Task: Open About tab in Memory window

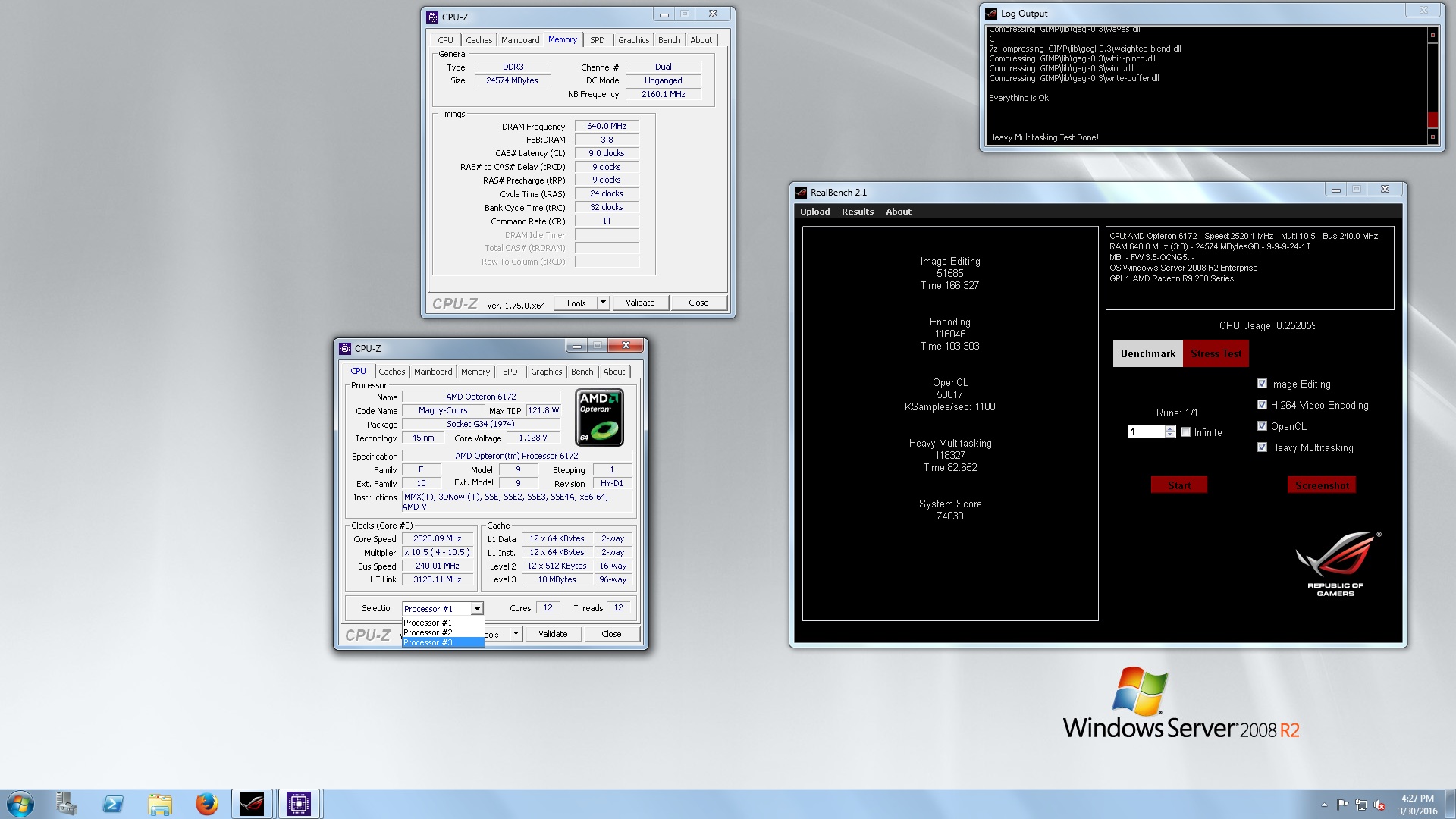Action: 701,40
